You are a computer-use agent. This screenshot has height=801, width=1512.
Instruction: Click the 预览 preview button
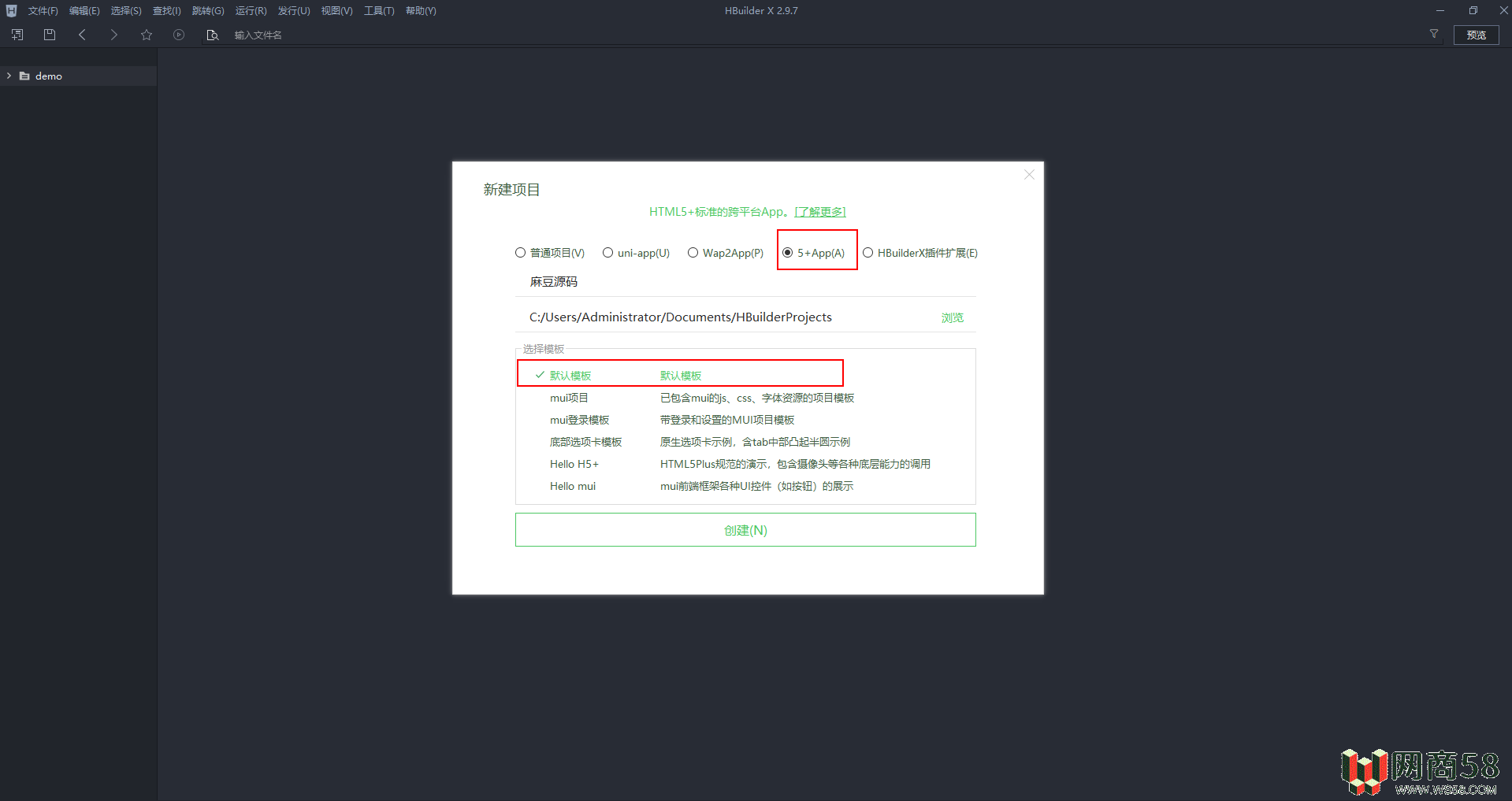click(1477, 35)
